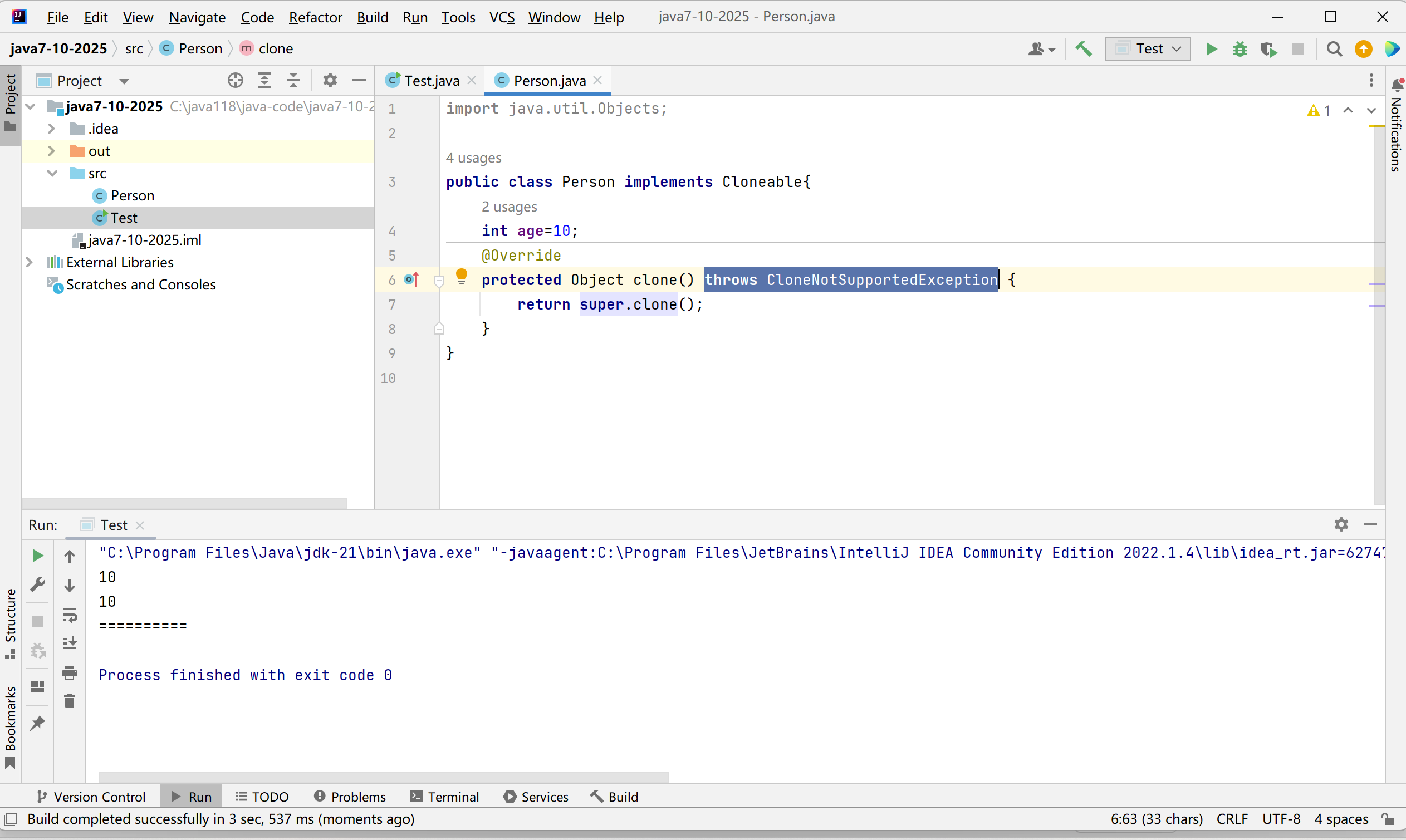Select Person class in project tree
Image resolution: width=1406 pixels, height=840 pixels.
(133, 195)
